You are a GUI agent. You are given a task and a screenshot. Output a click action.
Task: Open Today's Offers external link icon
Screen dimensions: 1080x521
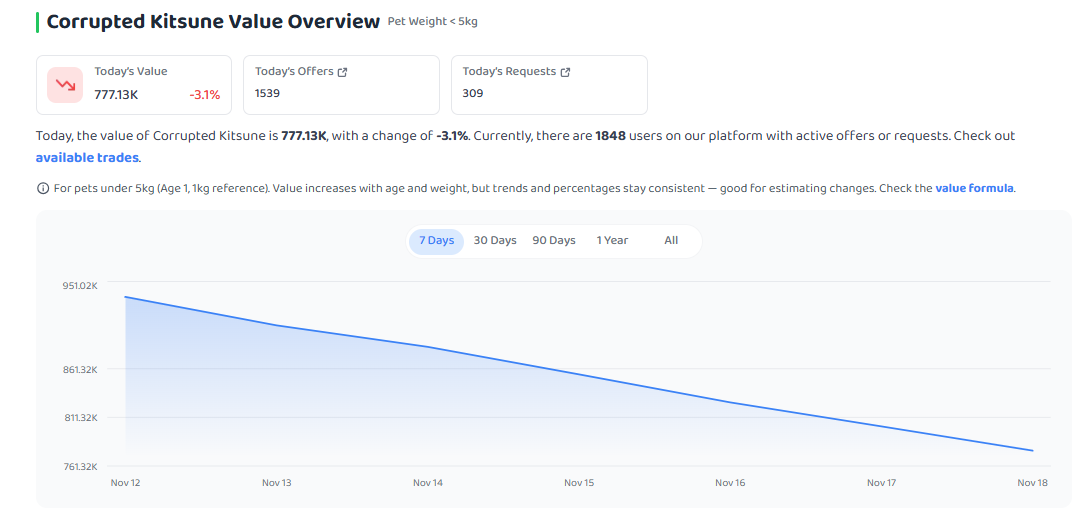(342, 72)
